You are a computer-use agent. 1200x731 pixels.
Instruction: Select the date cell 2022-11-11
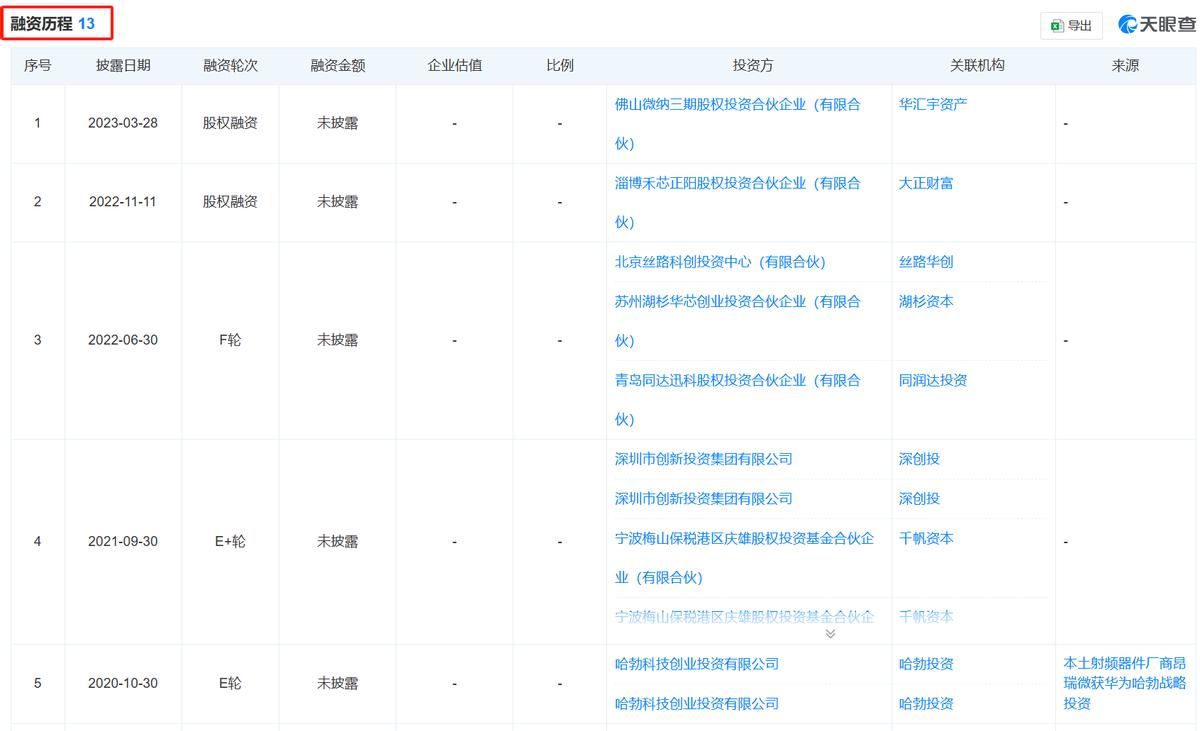pyautogui.click(x=123, y=202)
